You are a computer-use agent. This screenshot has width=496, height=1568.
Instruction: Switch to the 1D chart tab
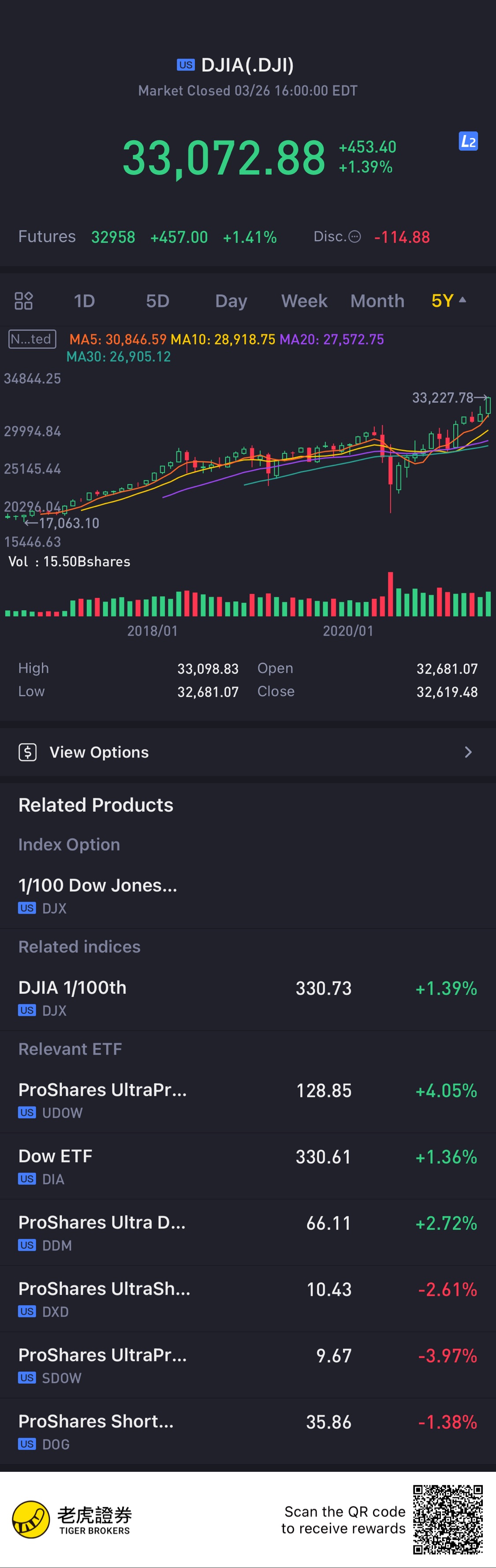[85, 301]
